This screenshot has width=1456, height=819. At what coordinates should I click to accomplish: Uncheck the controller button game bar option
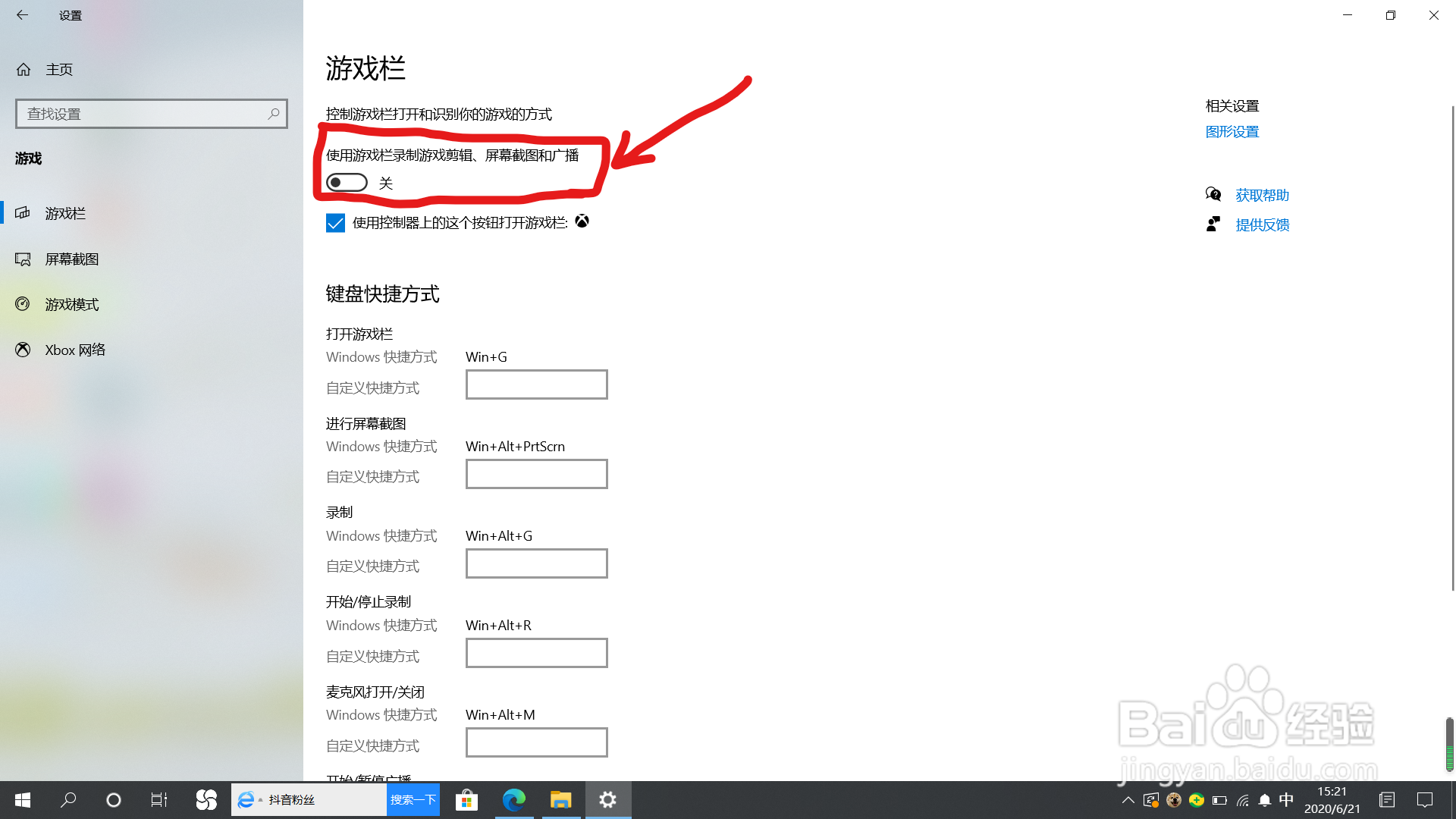pyautogui.click(x=335, y=222)
